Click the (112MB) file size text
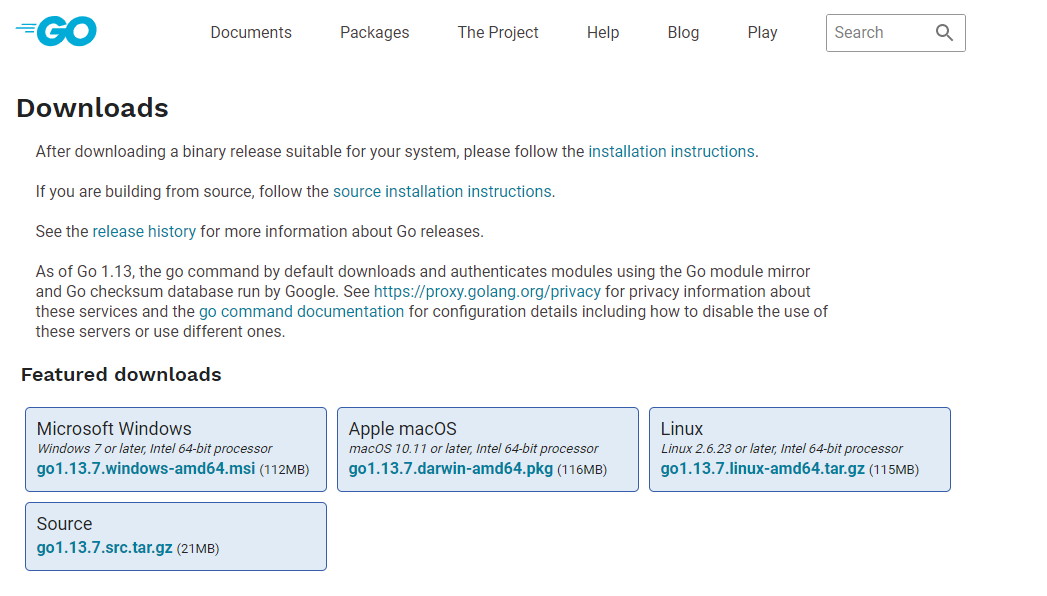 pyautogui.click(x=284, y=470)
